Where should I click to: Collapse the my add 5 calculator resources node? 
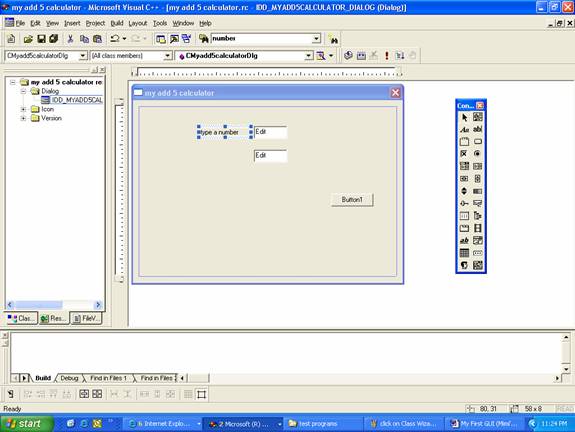[13, 82]
